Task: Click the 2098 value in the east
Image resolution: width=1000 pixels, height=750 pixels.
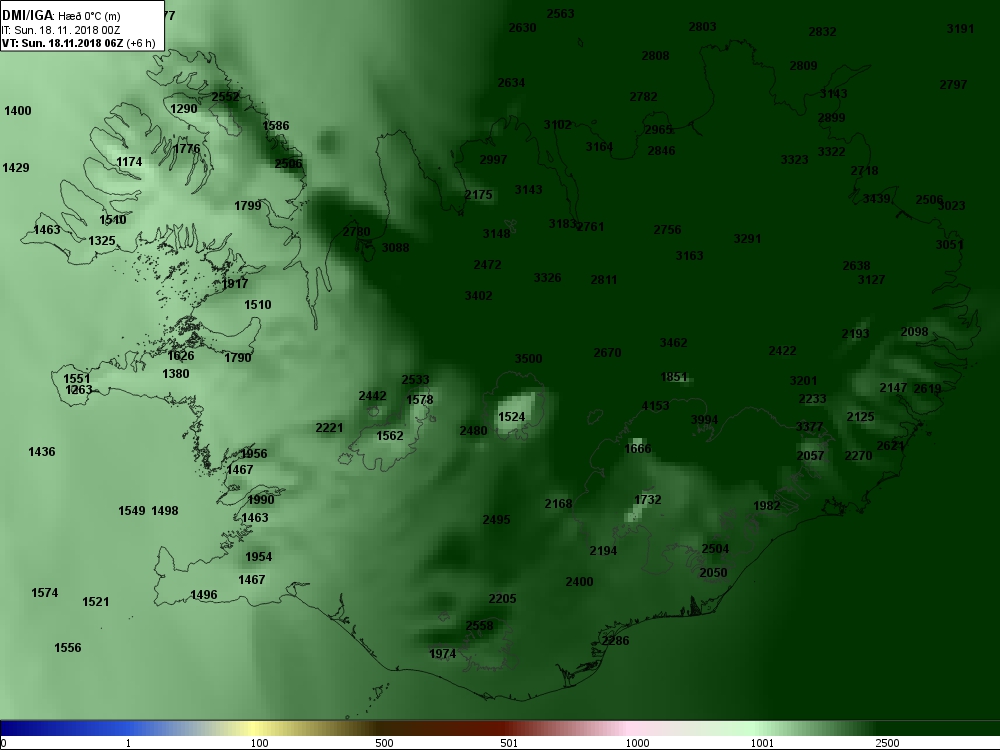Action: pyautogui.click(x=914, y=332)
